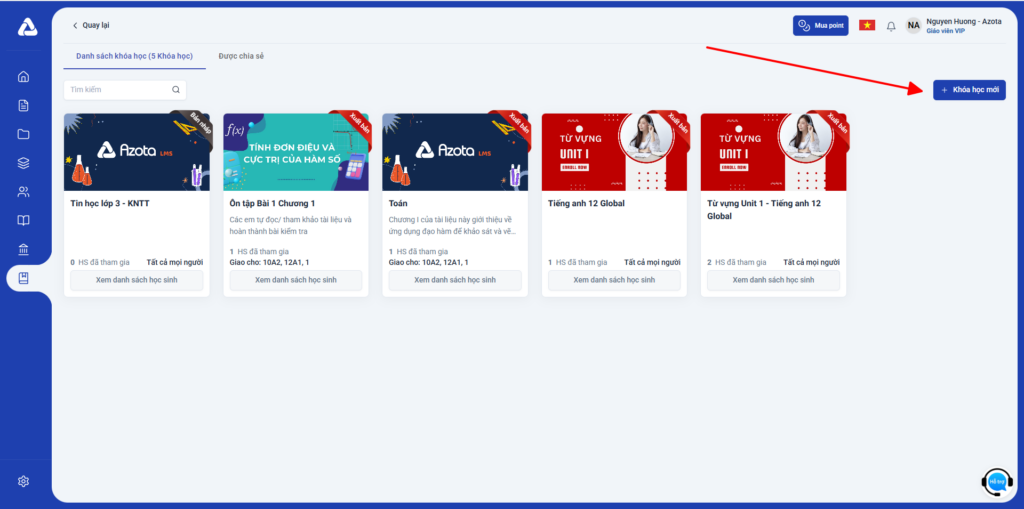Go back using 'Quay lại' link
The height and width of the screenshot is (509, 1024).
click(x=92, y=25)
